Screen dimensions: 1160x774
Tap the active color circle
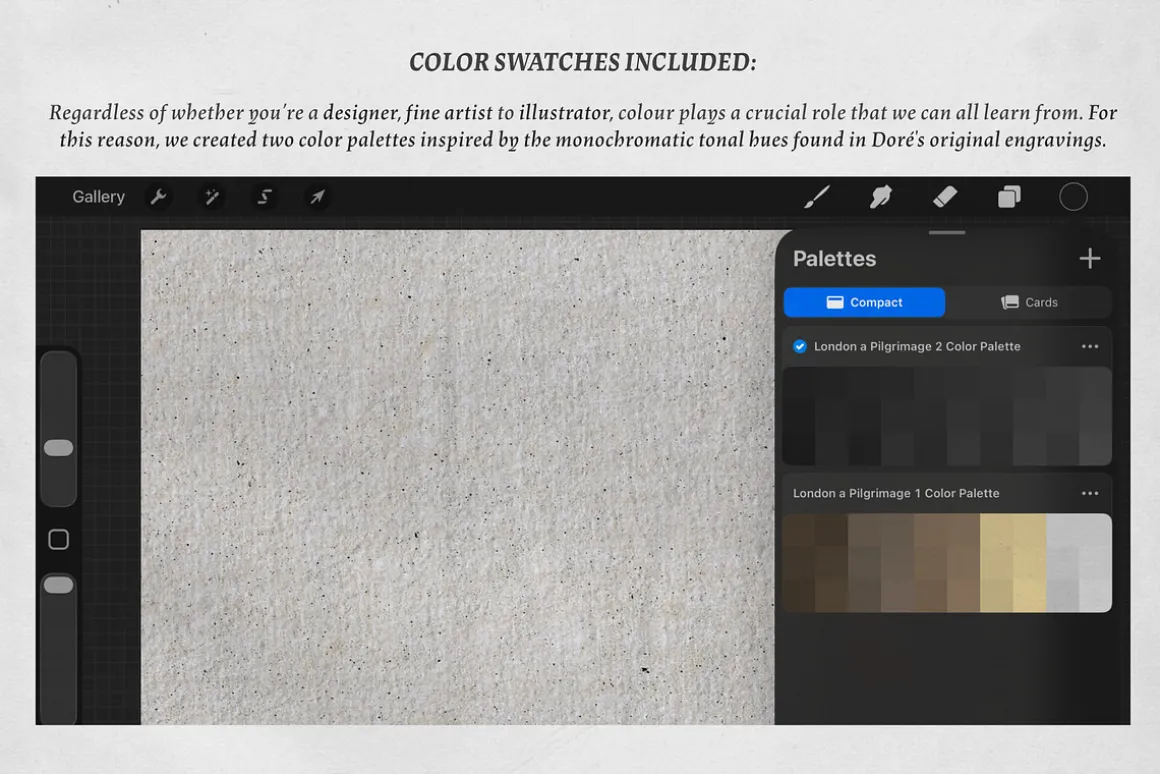[x=1073, y=197]
